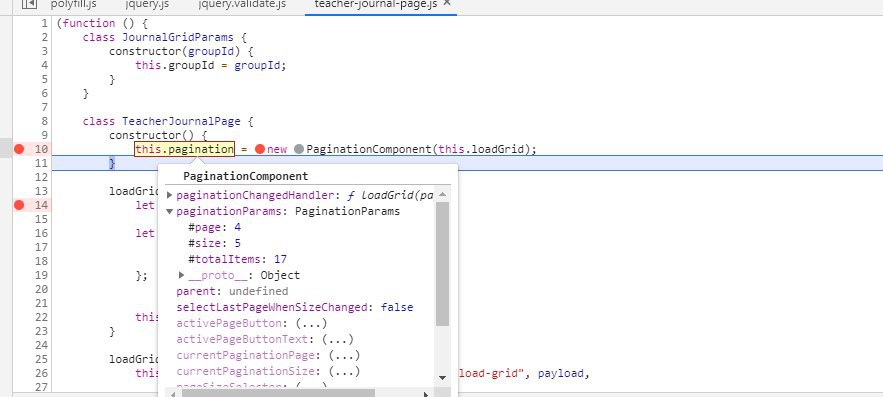Click line number 22 in gutter
This screenshot has width=883, height=397.
click(41, 317)
